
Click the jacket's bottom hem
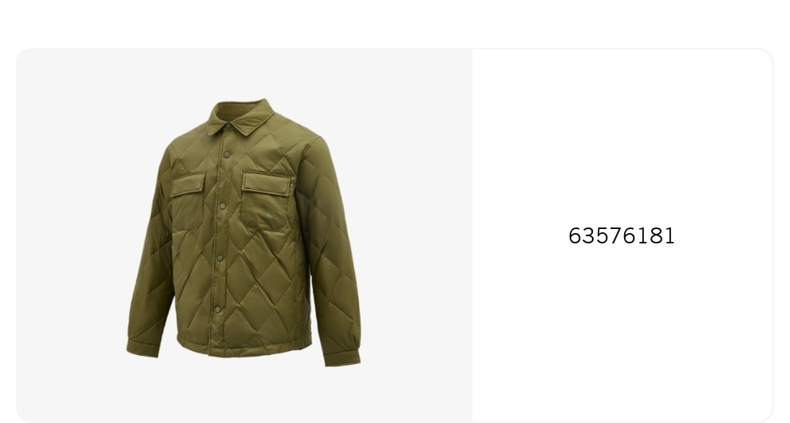coord(244,345)
